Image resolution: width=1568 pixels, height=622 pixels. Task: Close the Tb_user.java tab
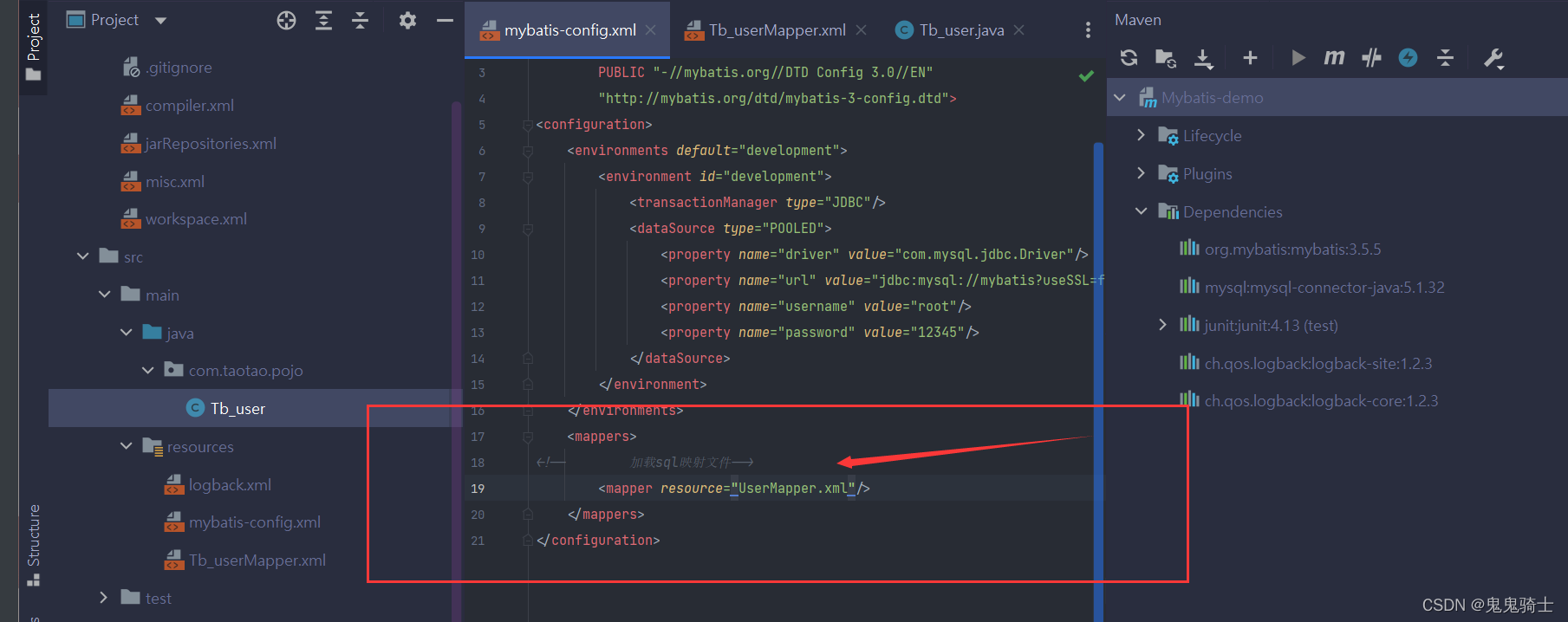(x=1019, y=30)
